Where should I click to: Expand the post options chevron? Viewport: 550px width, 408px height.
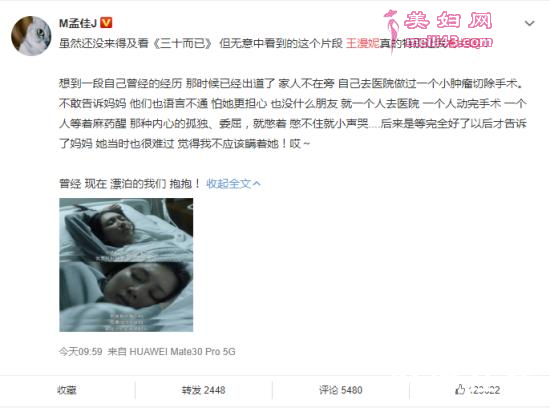(529, 24)
